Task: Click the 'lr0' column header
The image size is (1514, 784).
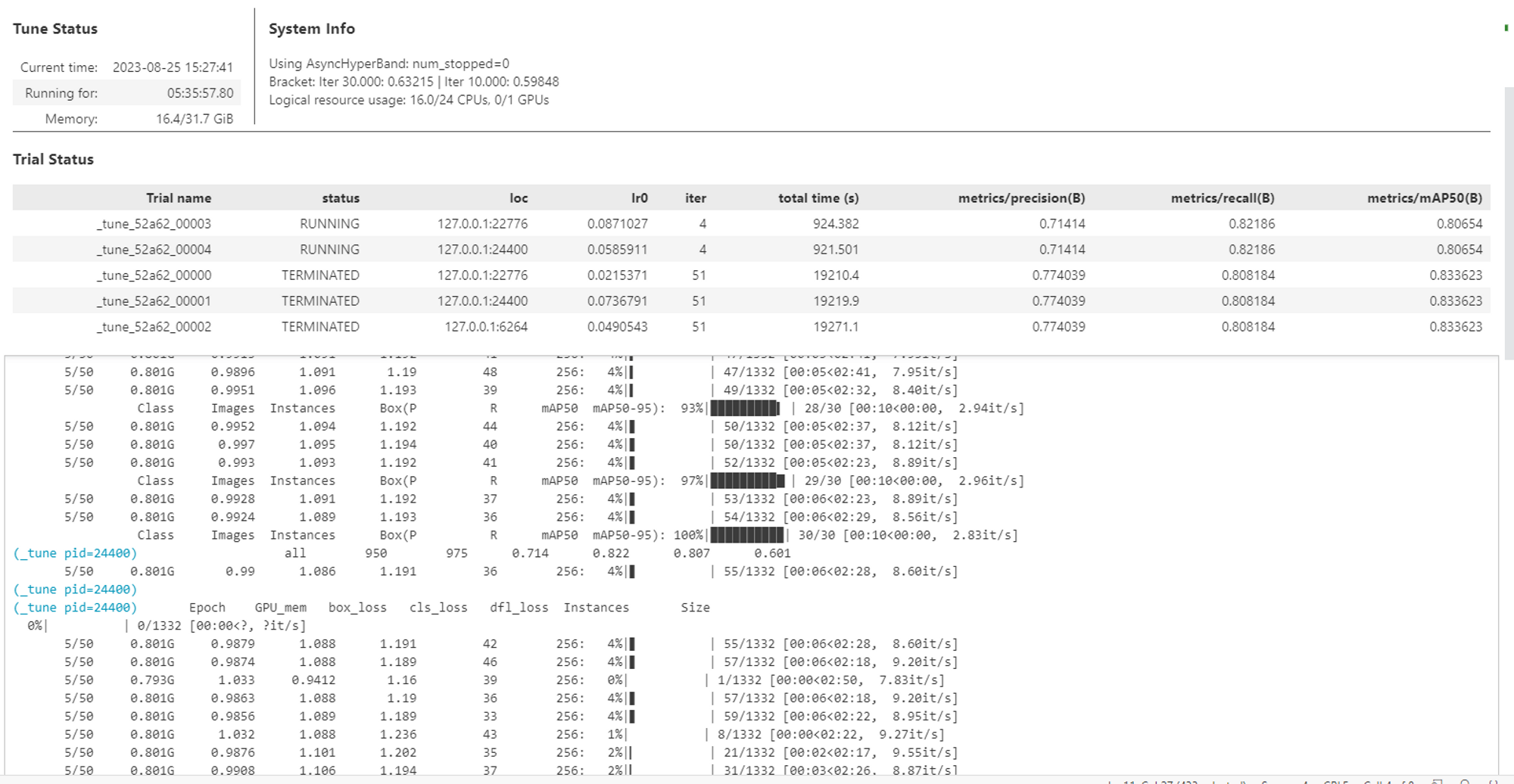Action: point(640,198)
